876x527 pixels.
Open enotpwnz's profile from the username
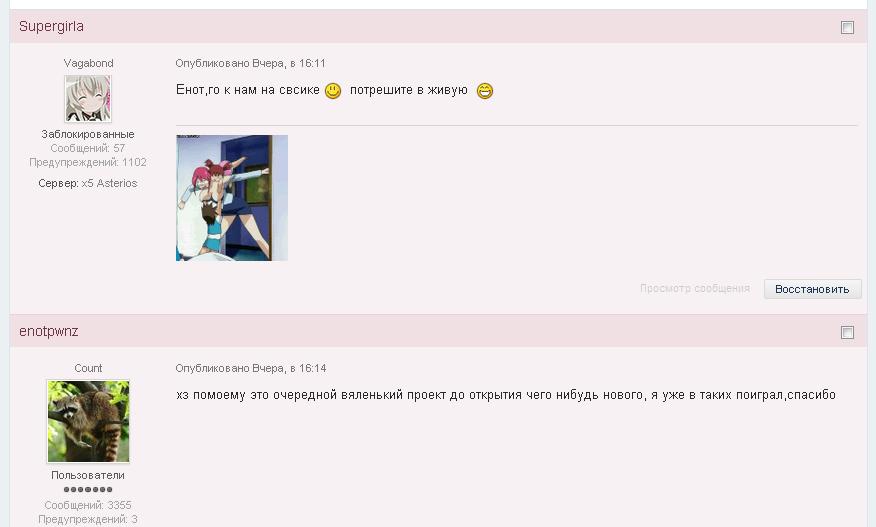tap(49, 331)
